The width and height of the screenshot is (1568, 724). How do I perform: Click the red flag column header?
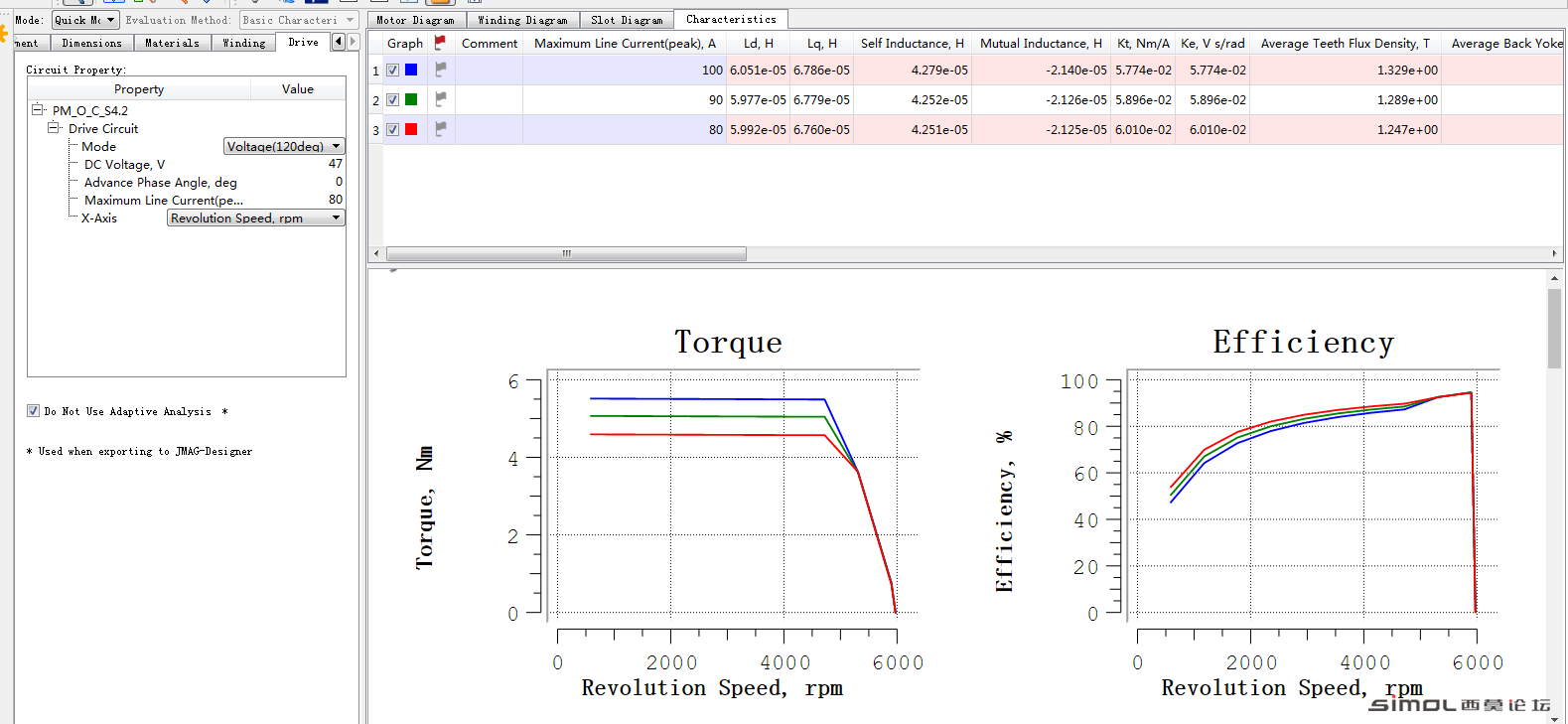[x=441, y=43]
